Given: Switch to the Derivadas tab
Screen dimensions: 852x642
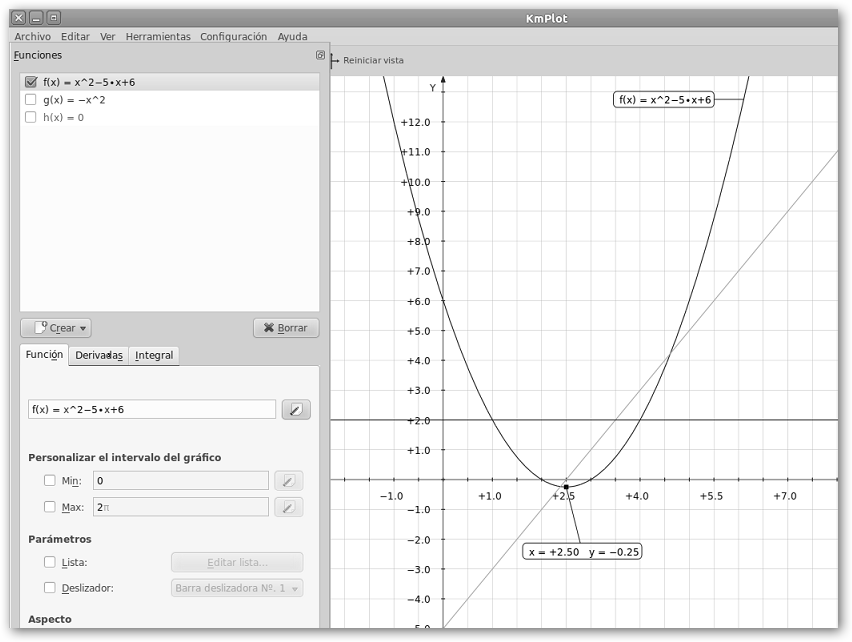Looking at the screenshot, I should click(x=99, y=355).
